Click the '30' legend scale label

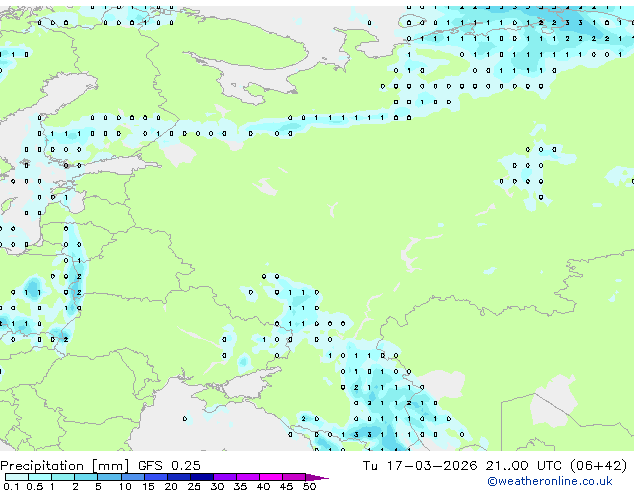tap(217, 486)
